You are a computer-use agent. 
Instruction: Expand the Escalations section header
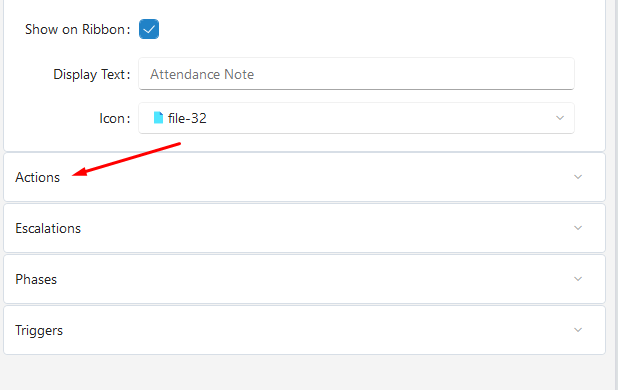pyautogui.click(x=304, y=228)
